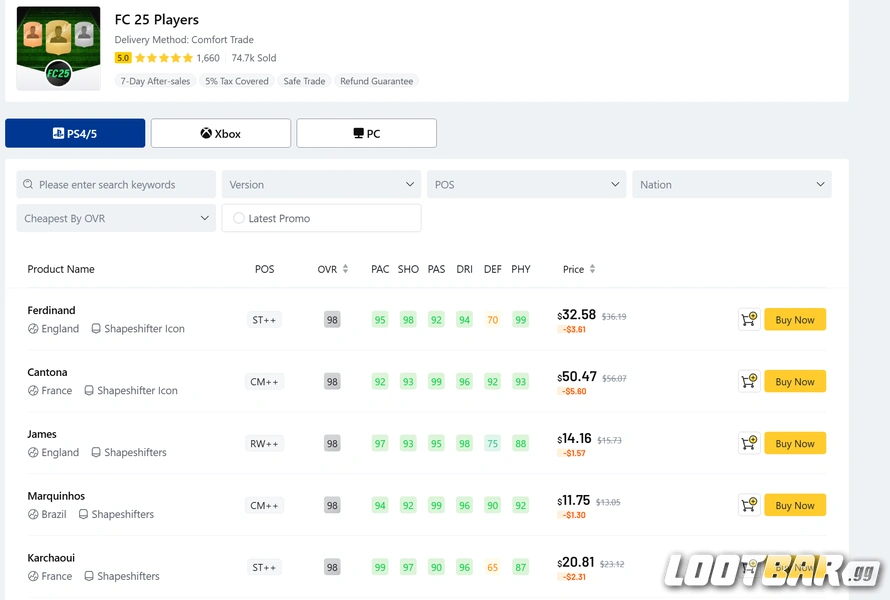
Task: Click the Xbox logo icon
Action: 206,133
